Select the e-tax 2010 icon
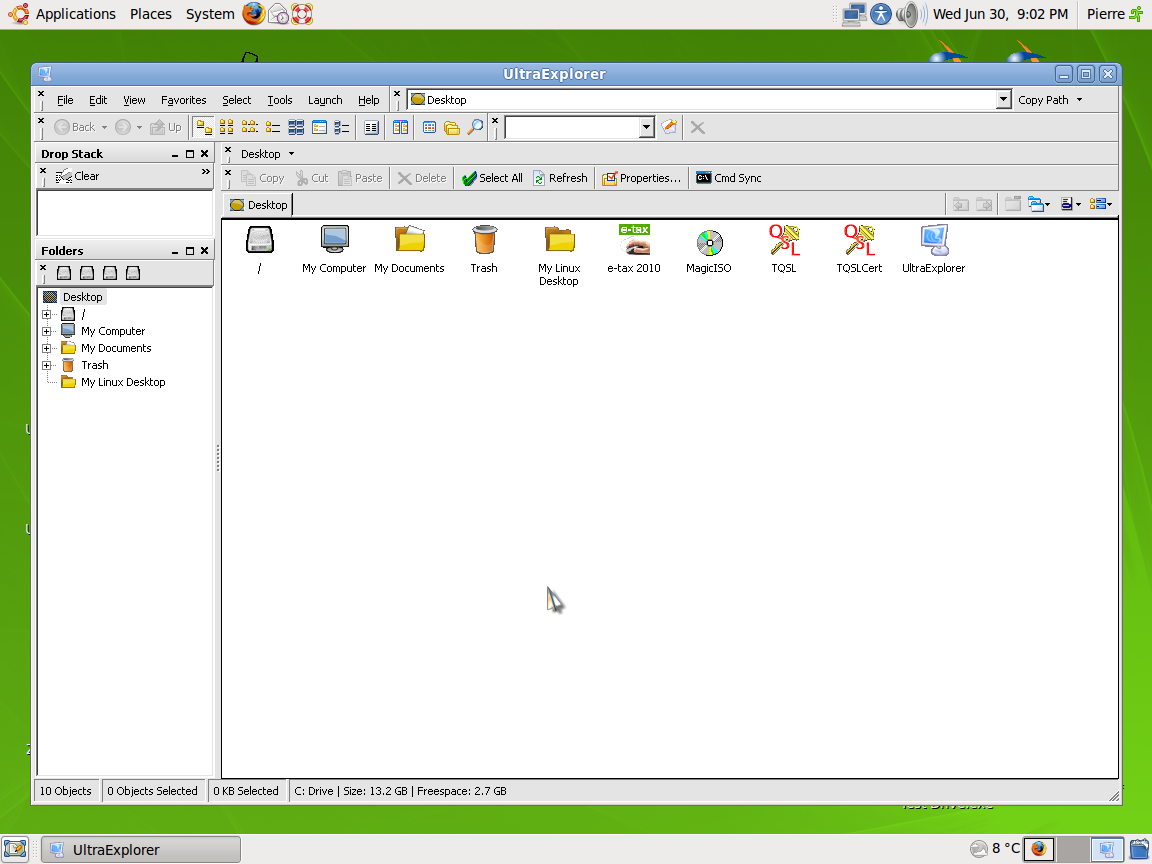 pos(634,242)
